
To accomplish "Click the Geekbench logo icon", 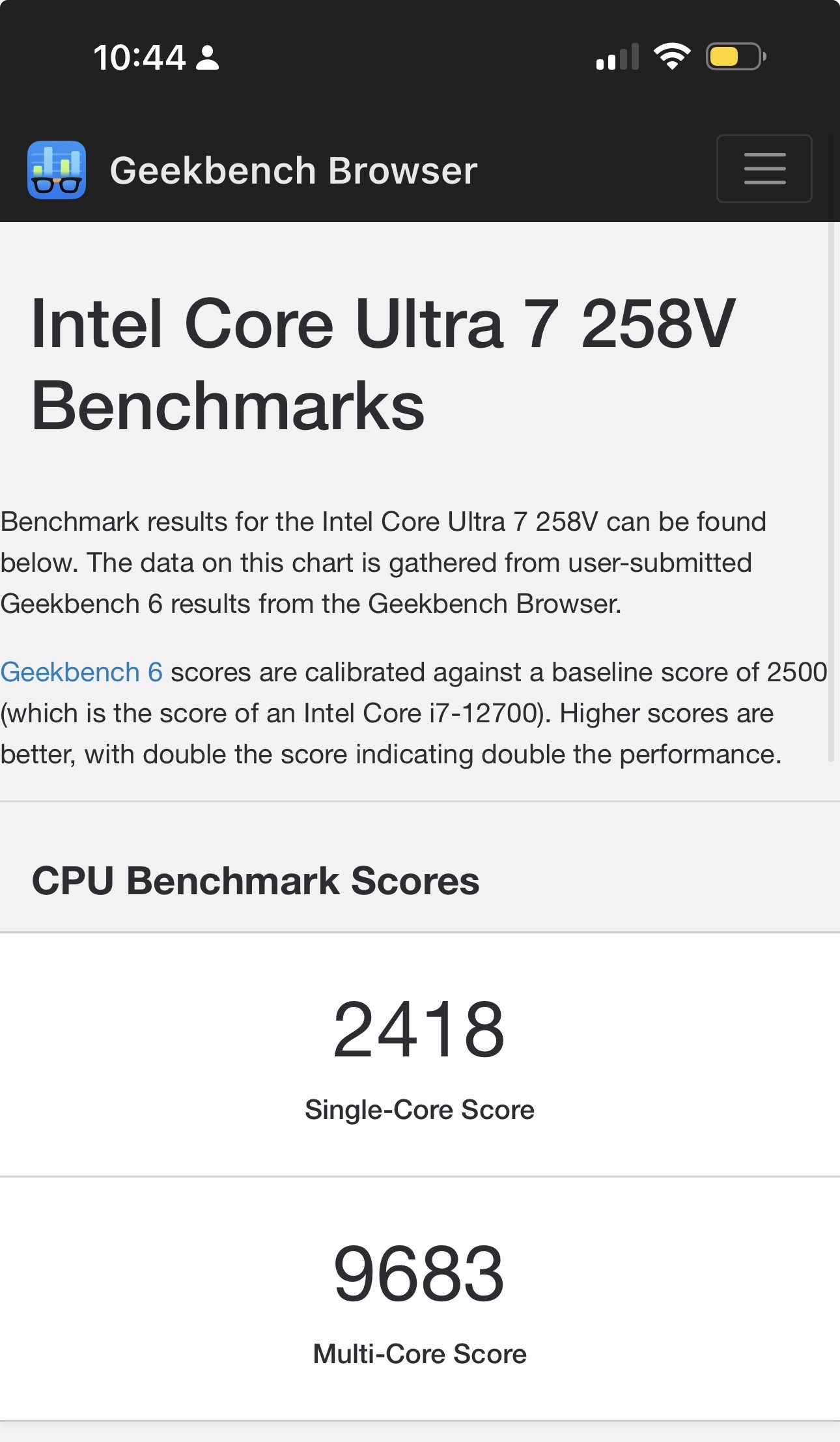I will point(57,170).
